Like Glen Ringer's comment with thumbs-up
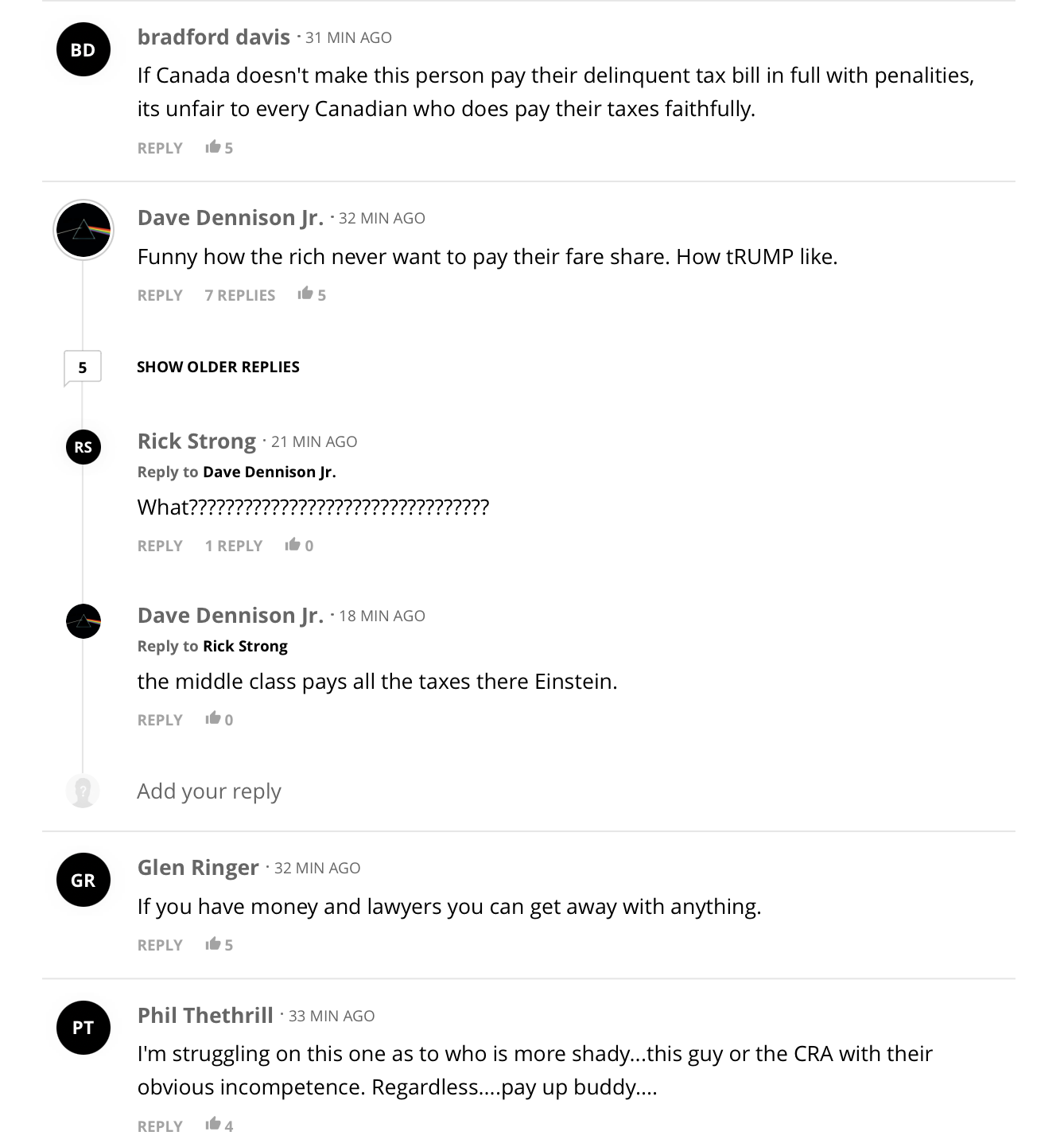The height and width of the screenshot is (1147, 1064). coord(212,944)
